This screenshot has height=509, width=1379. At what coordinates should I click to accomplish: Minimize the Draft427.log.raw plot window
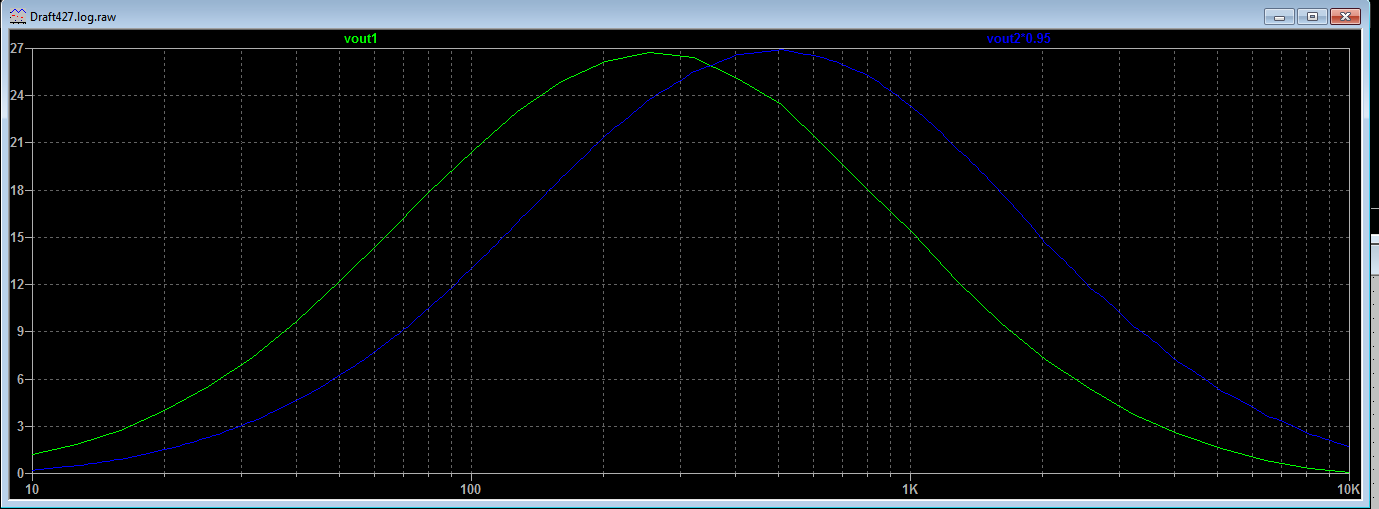1280,16
